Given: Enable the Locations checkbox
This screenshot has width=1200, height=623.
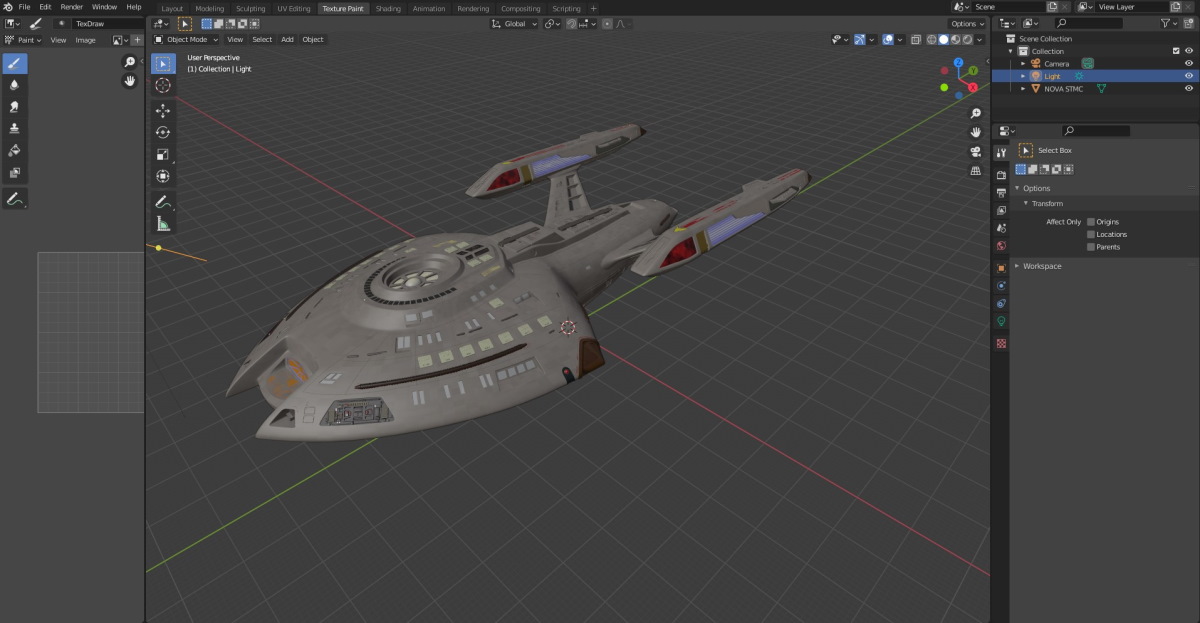Looking at the screenshot, I should tap(1091, 234).
